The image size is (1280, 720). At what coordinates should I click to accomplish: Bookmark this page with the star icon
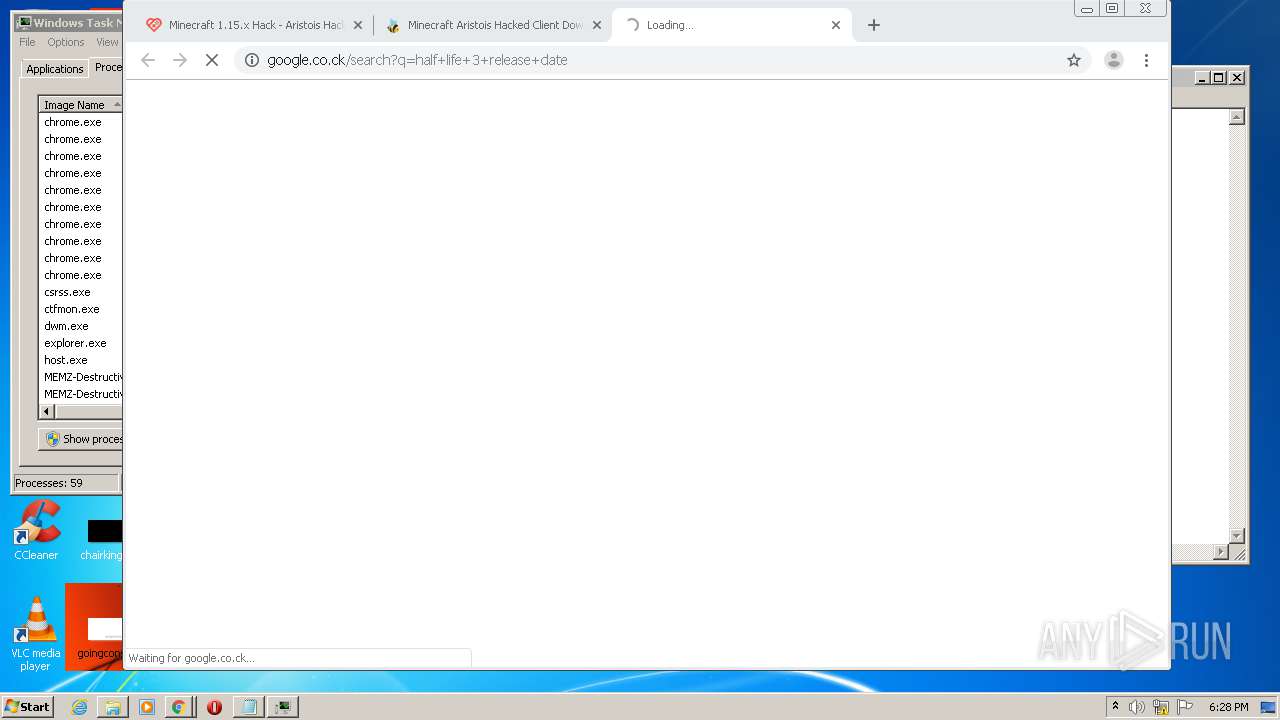[x=1074, y=60]
